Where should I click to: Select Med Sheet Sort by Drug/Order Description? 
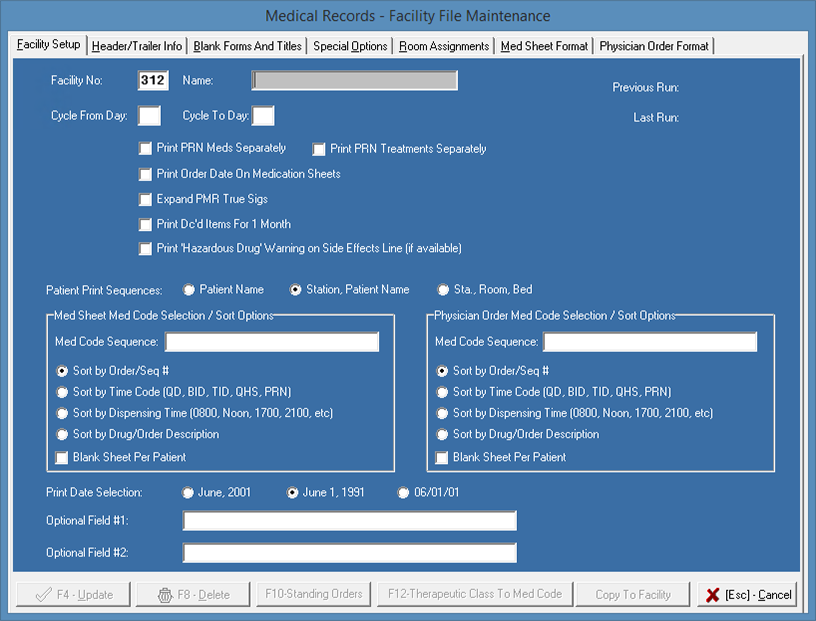[x=63, y=435]
